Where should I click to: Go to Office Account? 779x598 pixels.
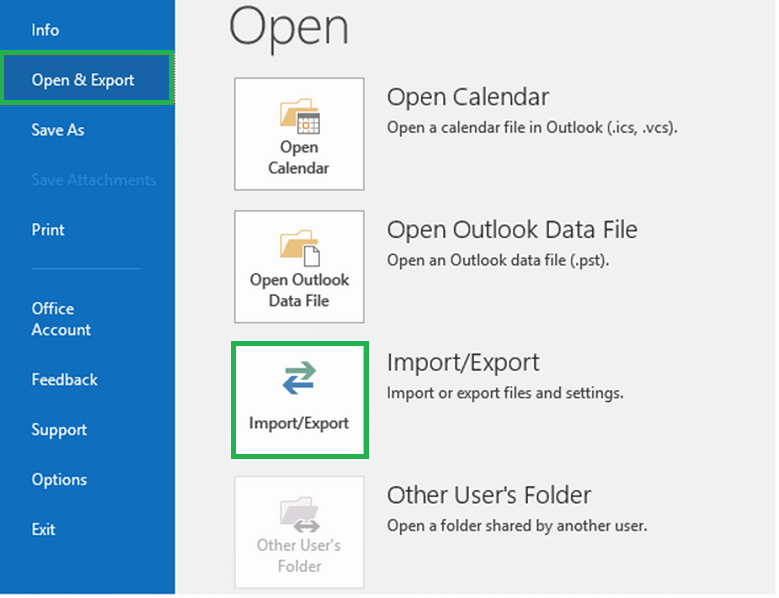click(61, 319)
